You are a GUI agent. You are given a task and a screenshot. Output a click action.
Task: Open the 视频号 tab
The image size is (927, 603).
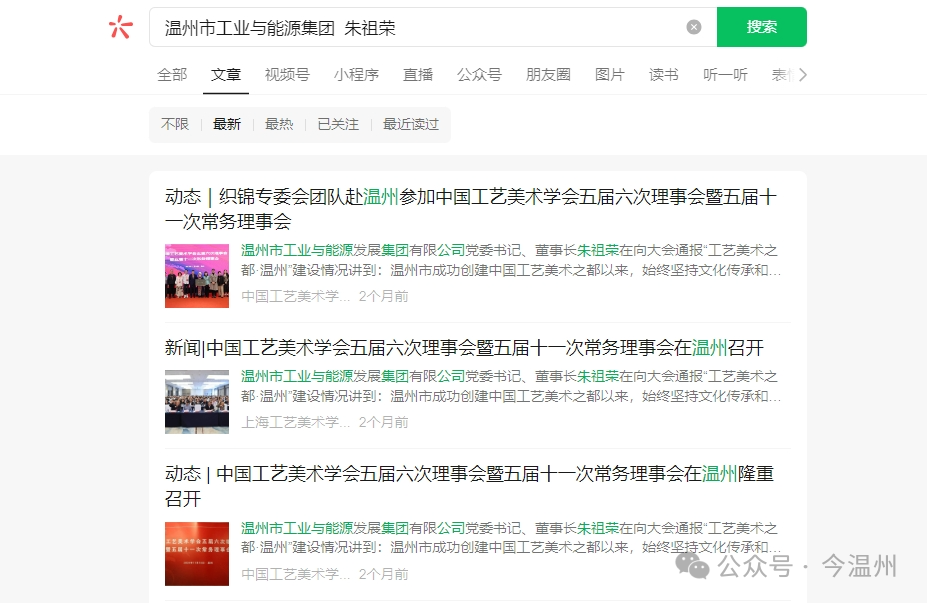pyautogui.click(x=287, y=74)
